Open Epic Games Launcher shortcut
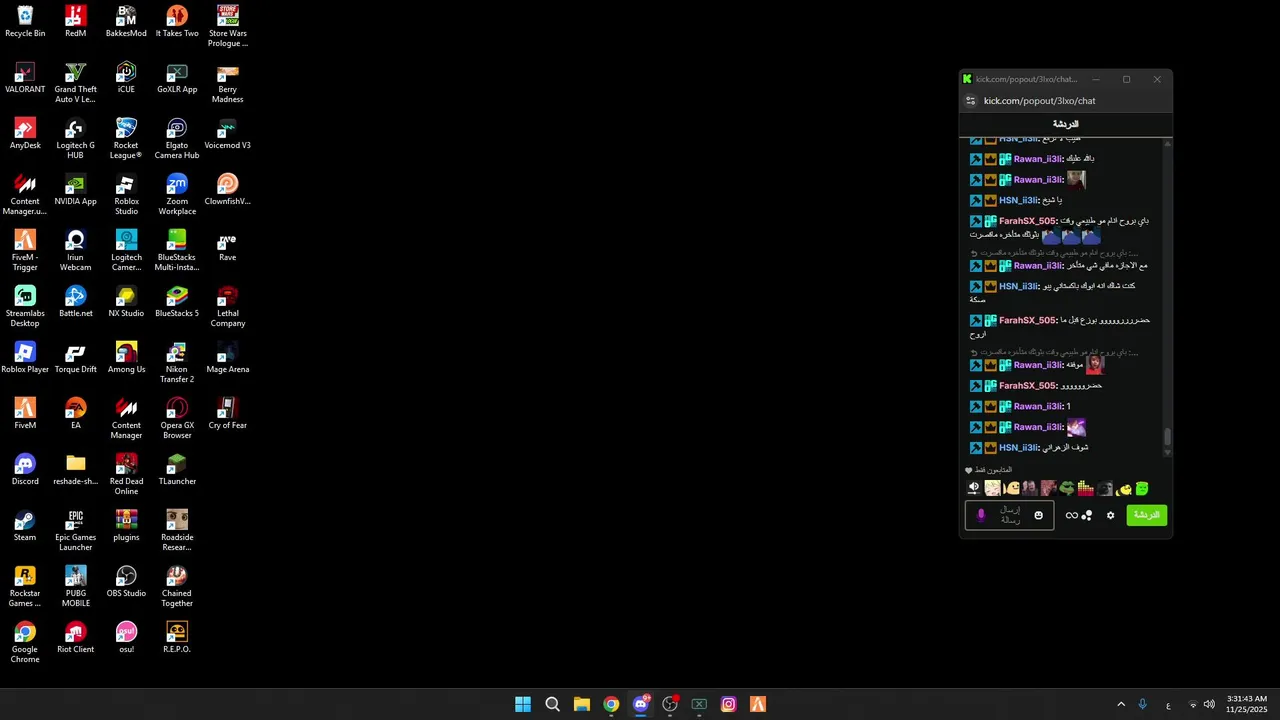Image resolution: width=1280 pixels, height=720 pixels. [x=75, y=531]
